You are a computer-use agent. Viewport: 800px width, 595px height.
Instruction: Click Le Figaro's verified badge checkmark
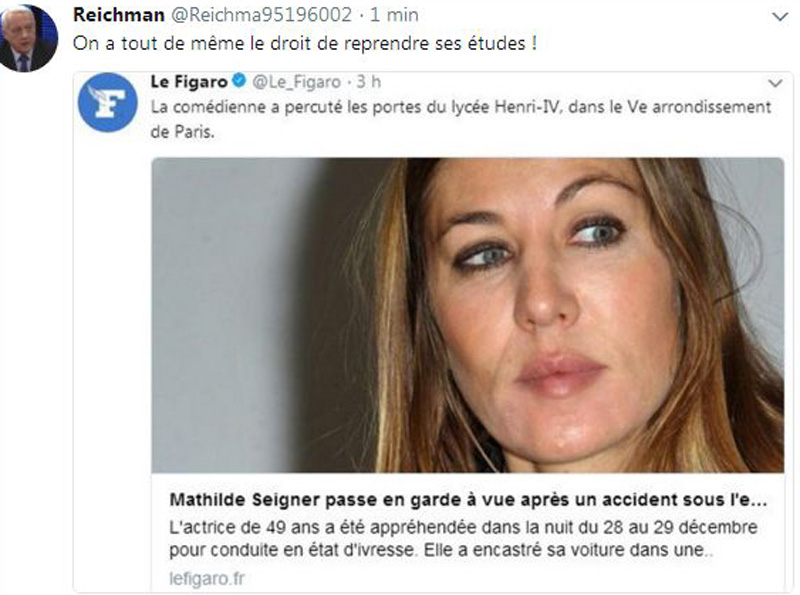point(239,80)
